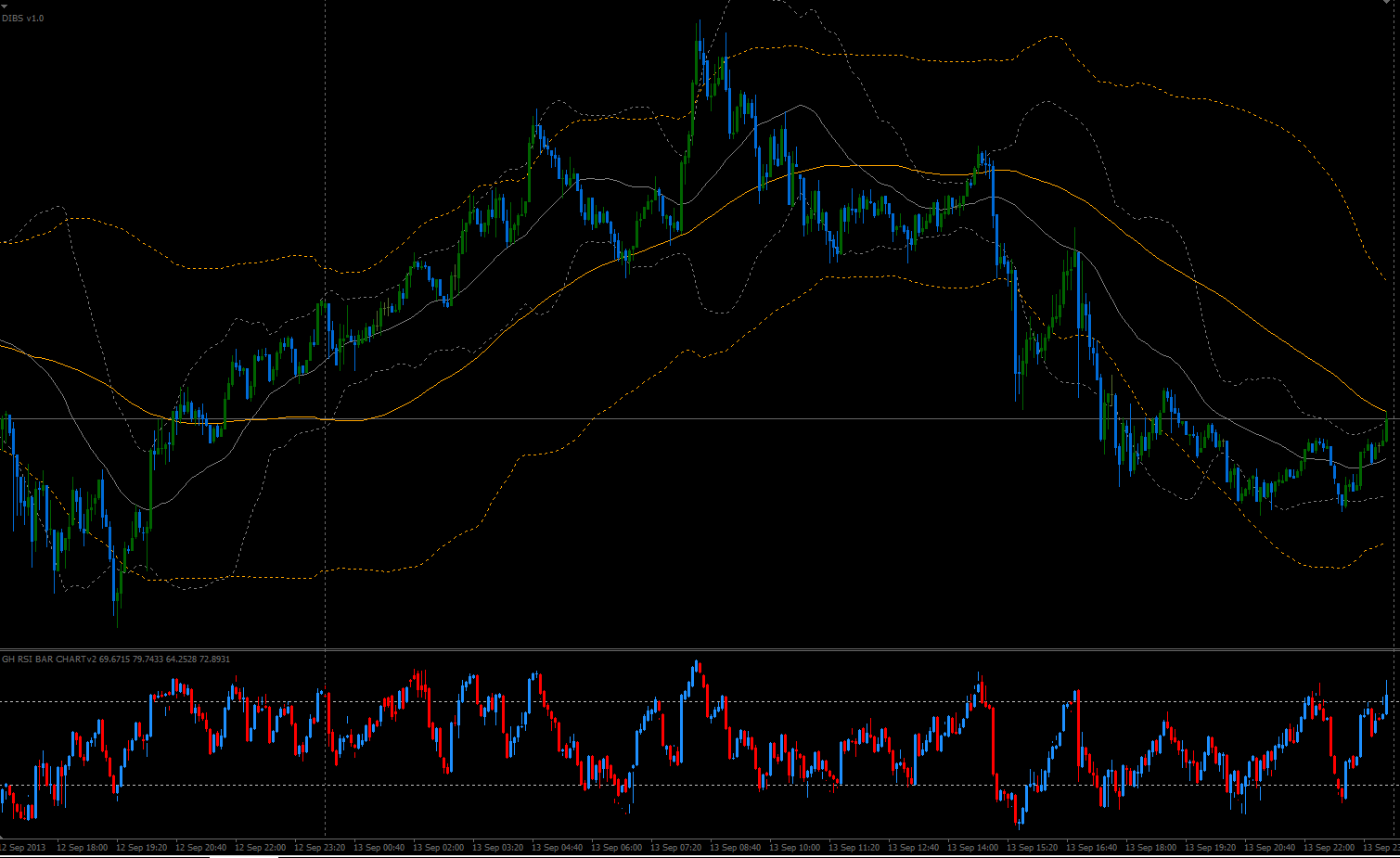Image resolution: width=1400 pixels, height=858 pixels.
Task: Click the 13 Sep 14:00 time axis label
Action: coord(972,848)
